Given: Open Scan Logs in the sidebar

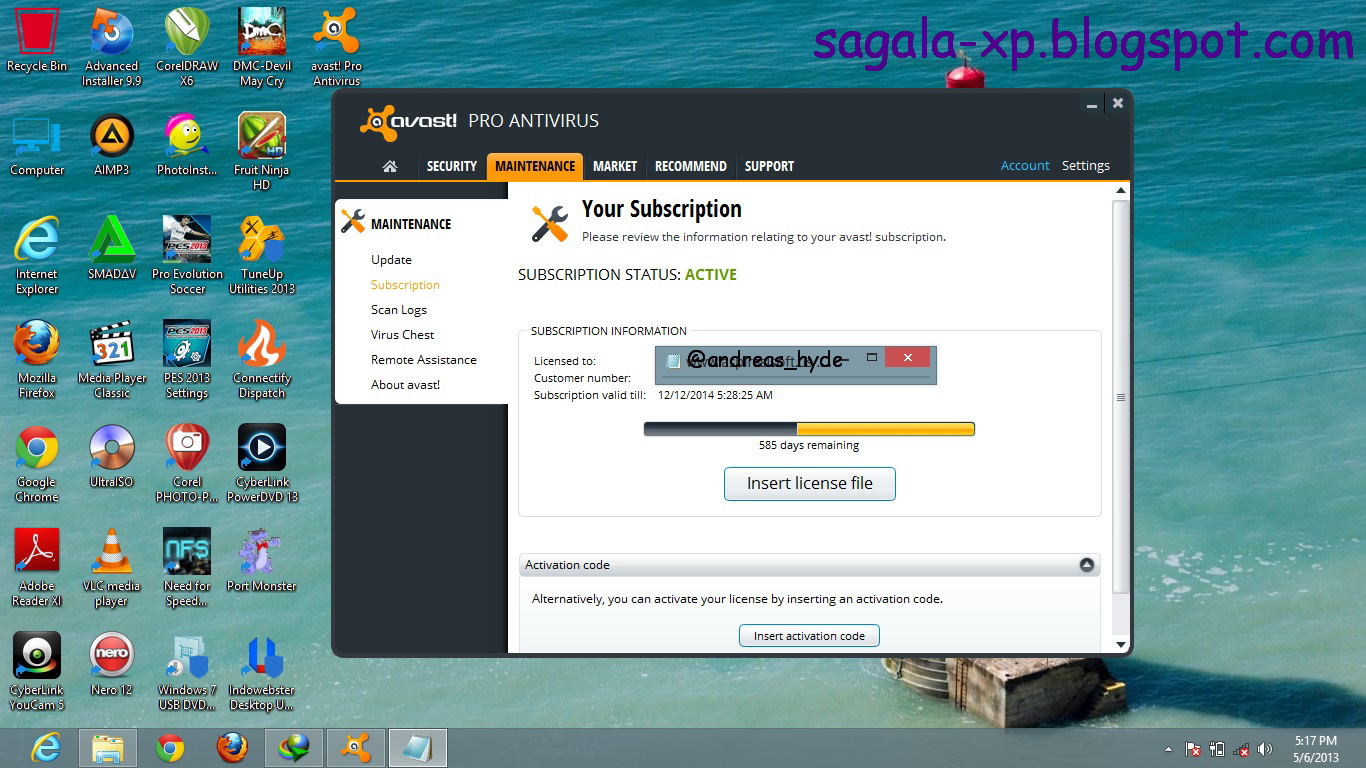Looking at the screenshot, I should [399, 310].
